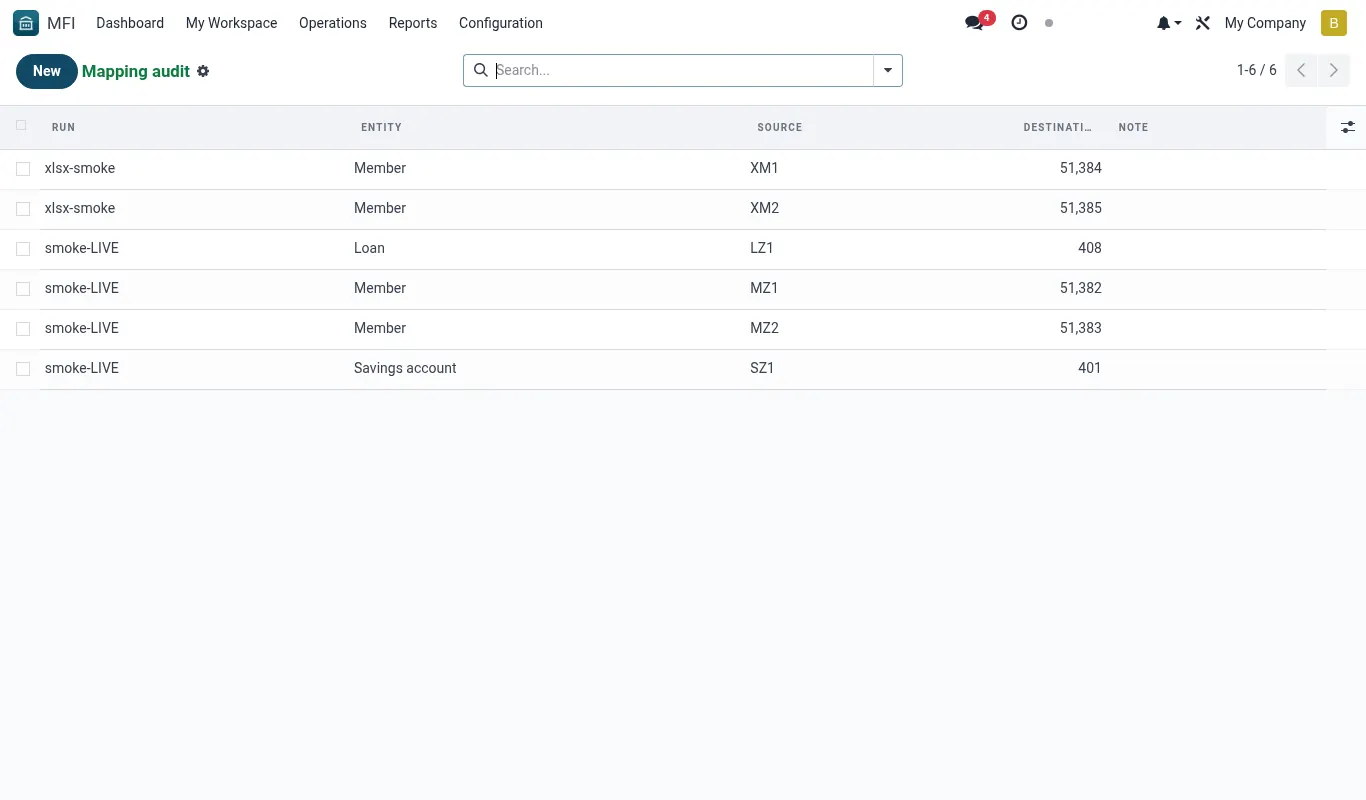Go to previous page arrow
The image size is (1366, 800).
tap(1301, 70)
